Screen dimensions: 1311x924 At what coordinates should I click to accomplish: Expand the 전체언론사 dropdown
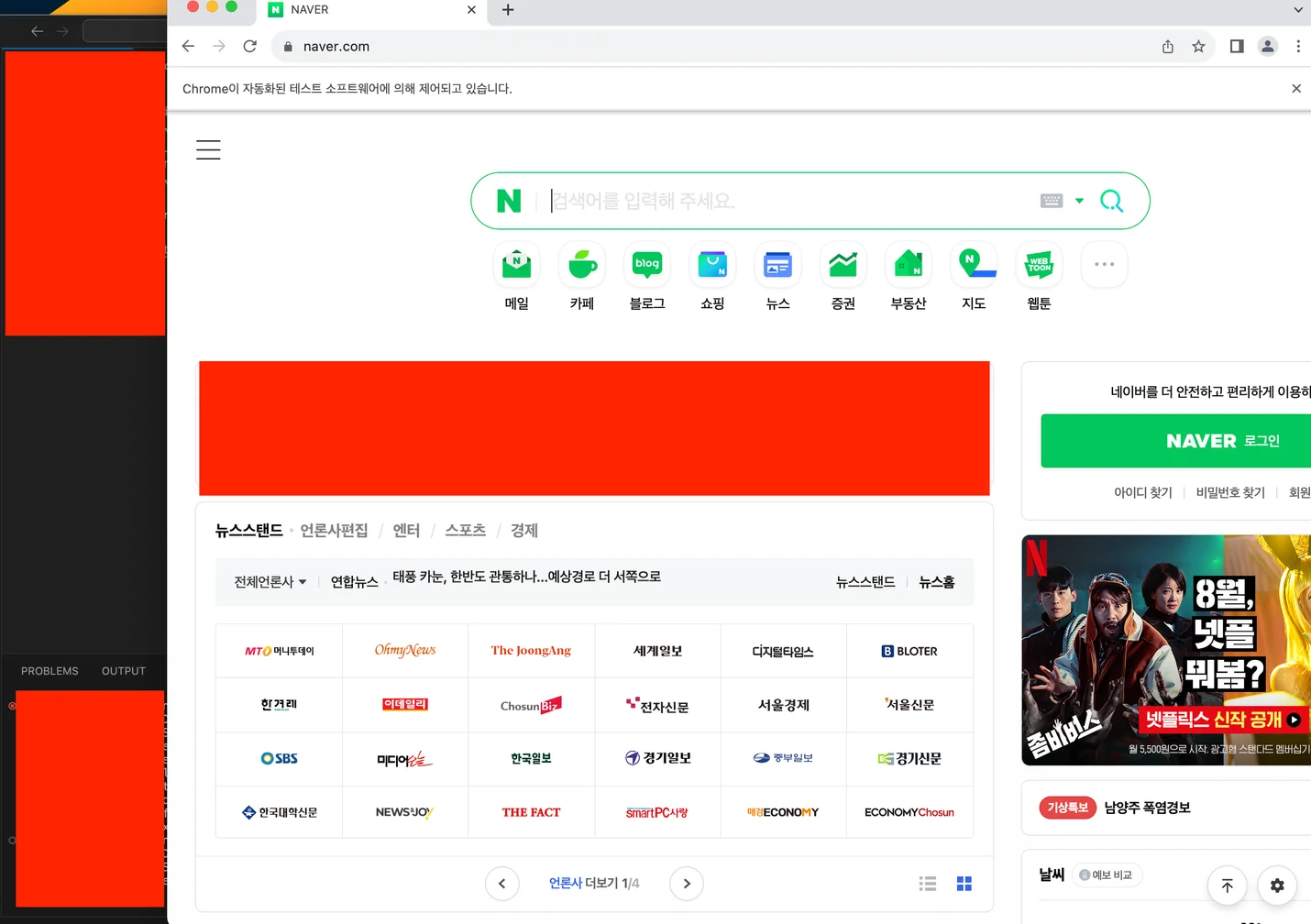tap(270, 582)
